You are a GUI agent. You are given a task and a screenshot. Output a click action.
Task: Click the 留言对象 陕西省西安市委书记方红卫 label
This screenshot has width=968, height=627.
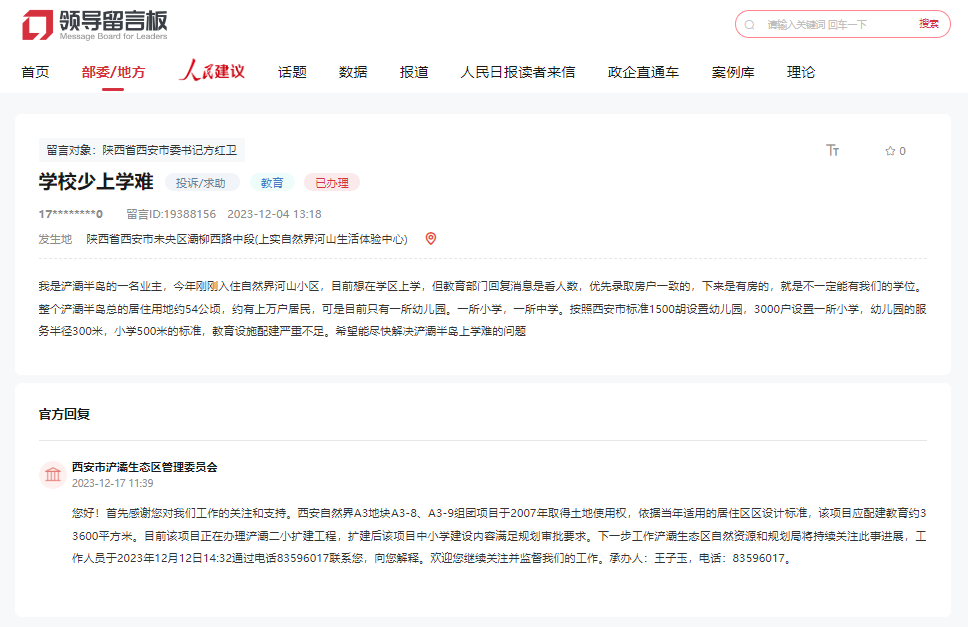click(x=141, y=150)
